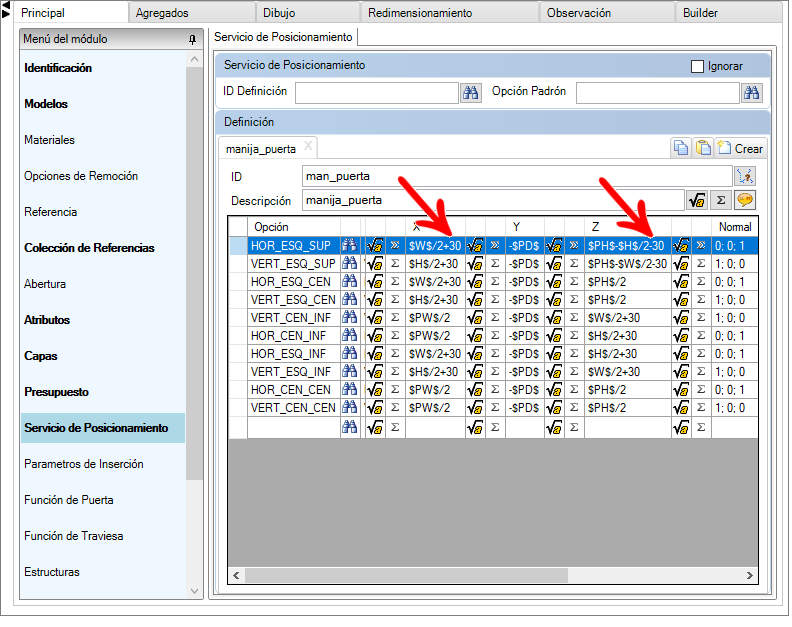Click binoculars icon in the empty last row
Viewport: 792px width, 627px height.
[x=350, y=427]
